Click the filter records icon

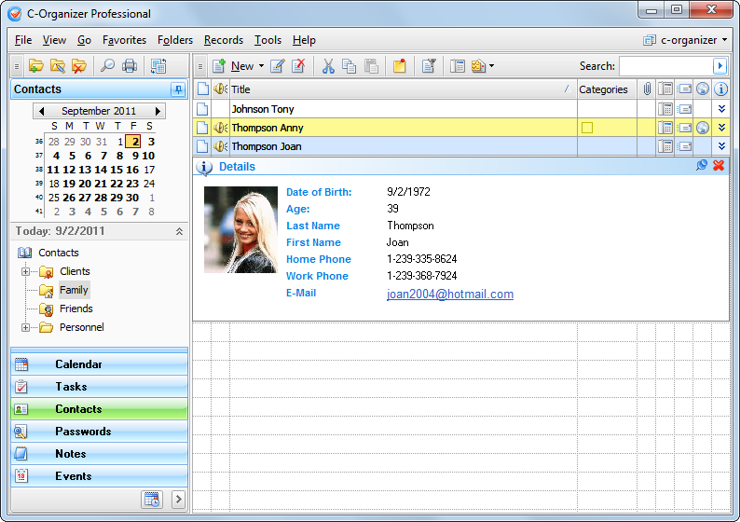click(429, 66)
